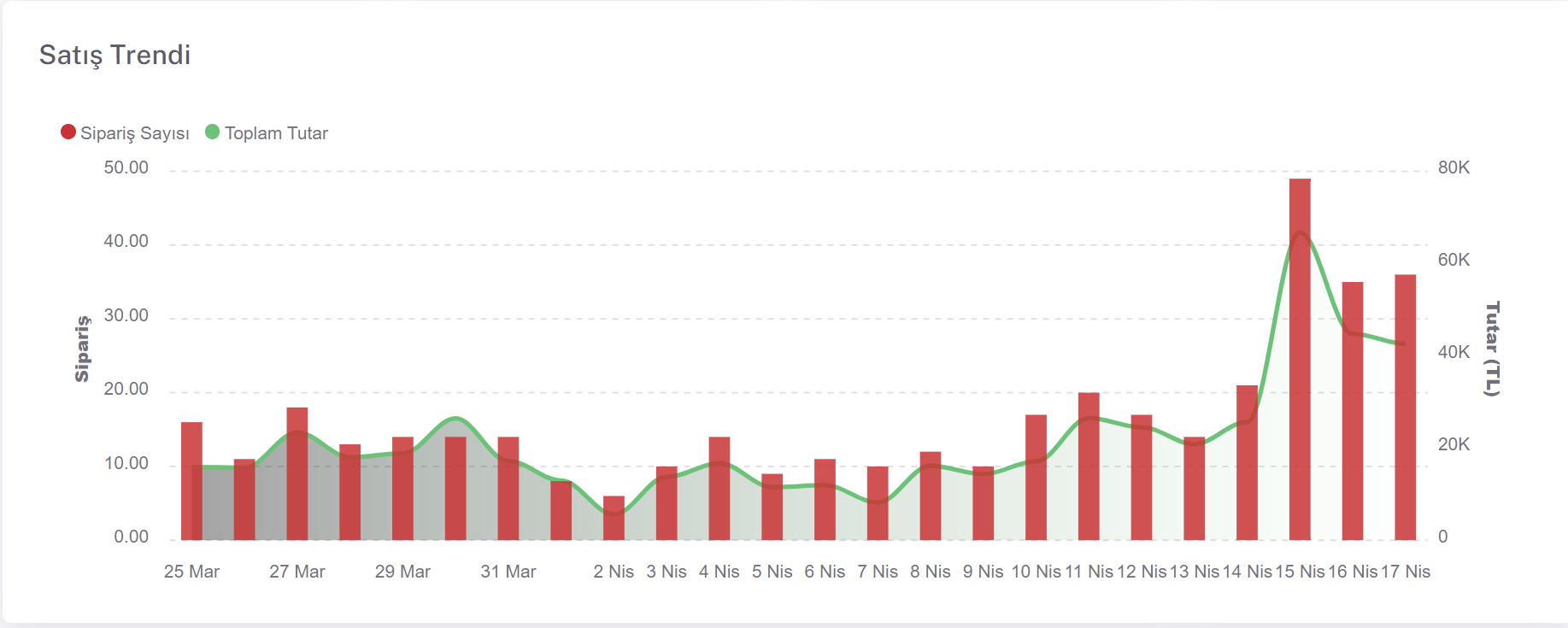Screen dimensions: 1568x628
Task: Click the Satış Trendi chart title
Action: point(115,55)
